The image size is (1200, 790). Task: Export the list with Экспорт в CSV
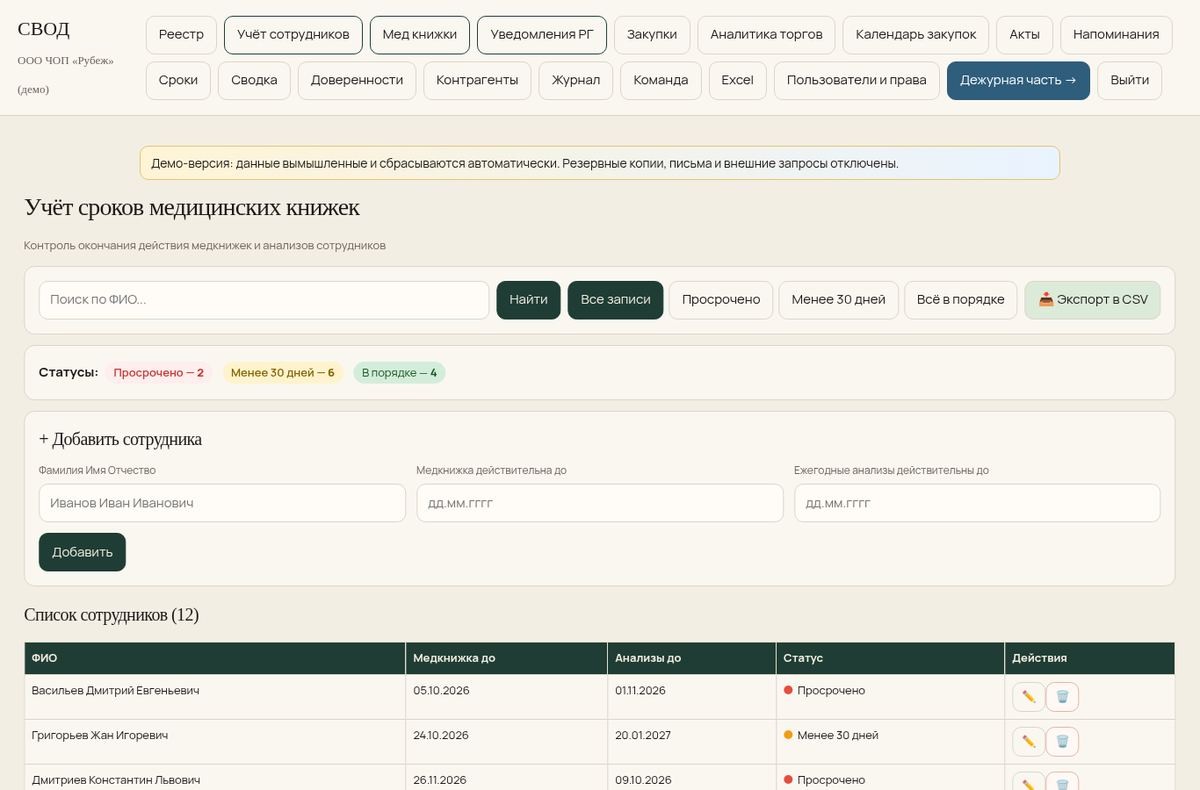coord(1093,300)
